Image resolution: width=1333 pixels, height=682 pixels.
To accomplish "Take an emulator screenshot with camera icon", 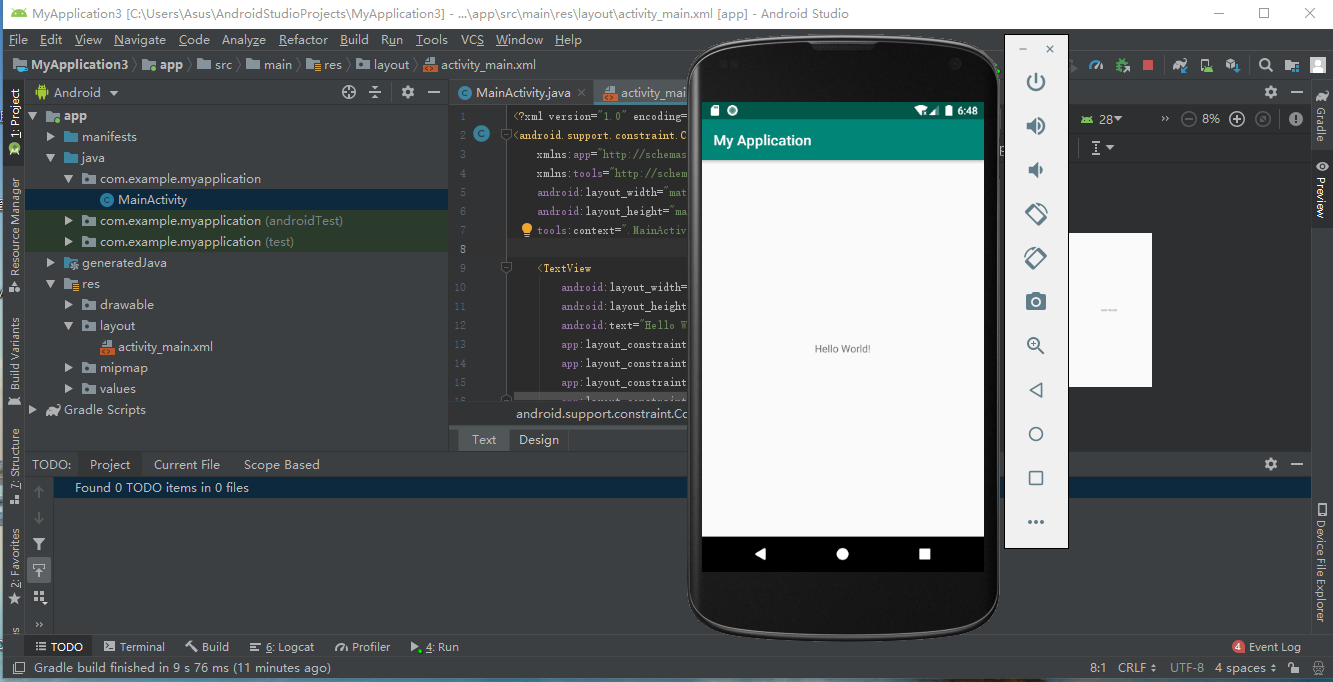I will pos(1036,301).
